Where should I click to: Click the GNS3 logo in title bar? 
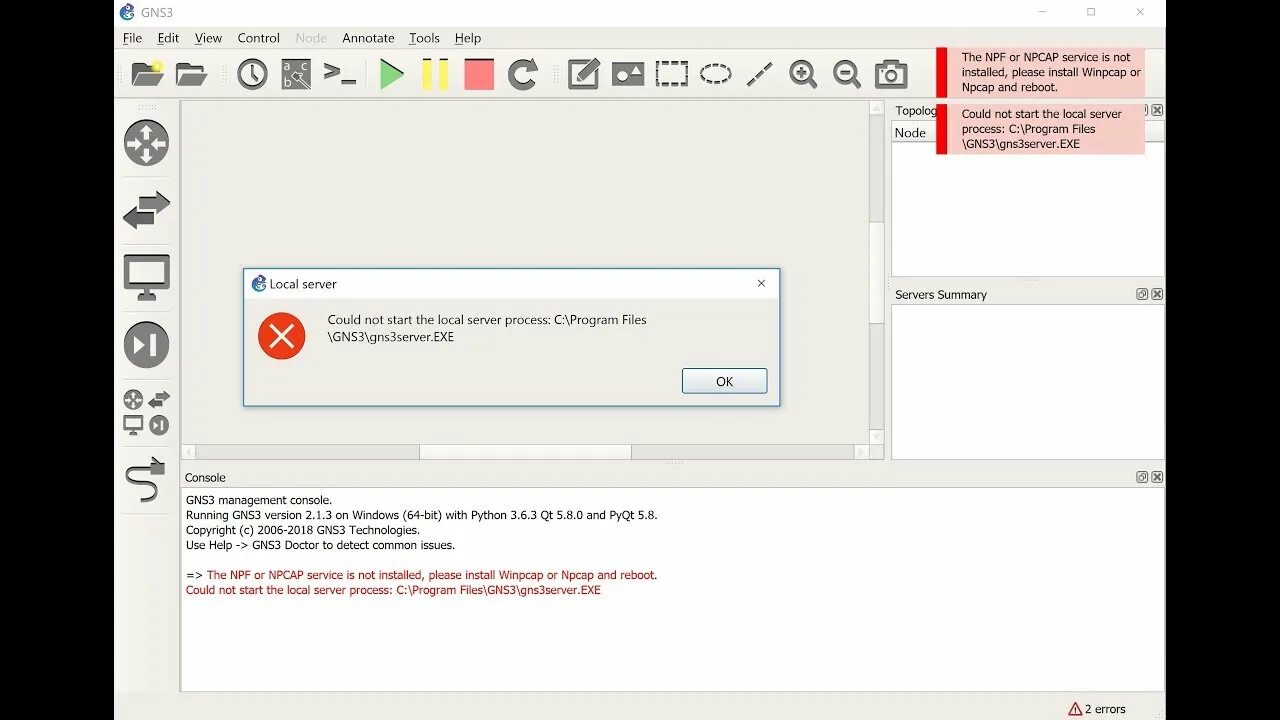(x=127, y=12)
